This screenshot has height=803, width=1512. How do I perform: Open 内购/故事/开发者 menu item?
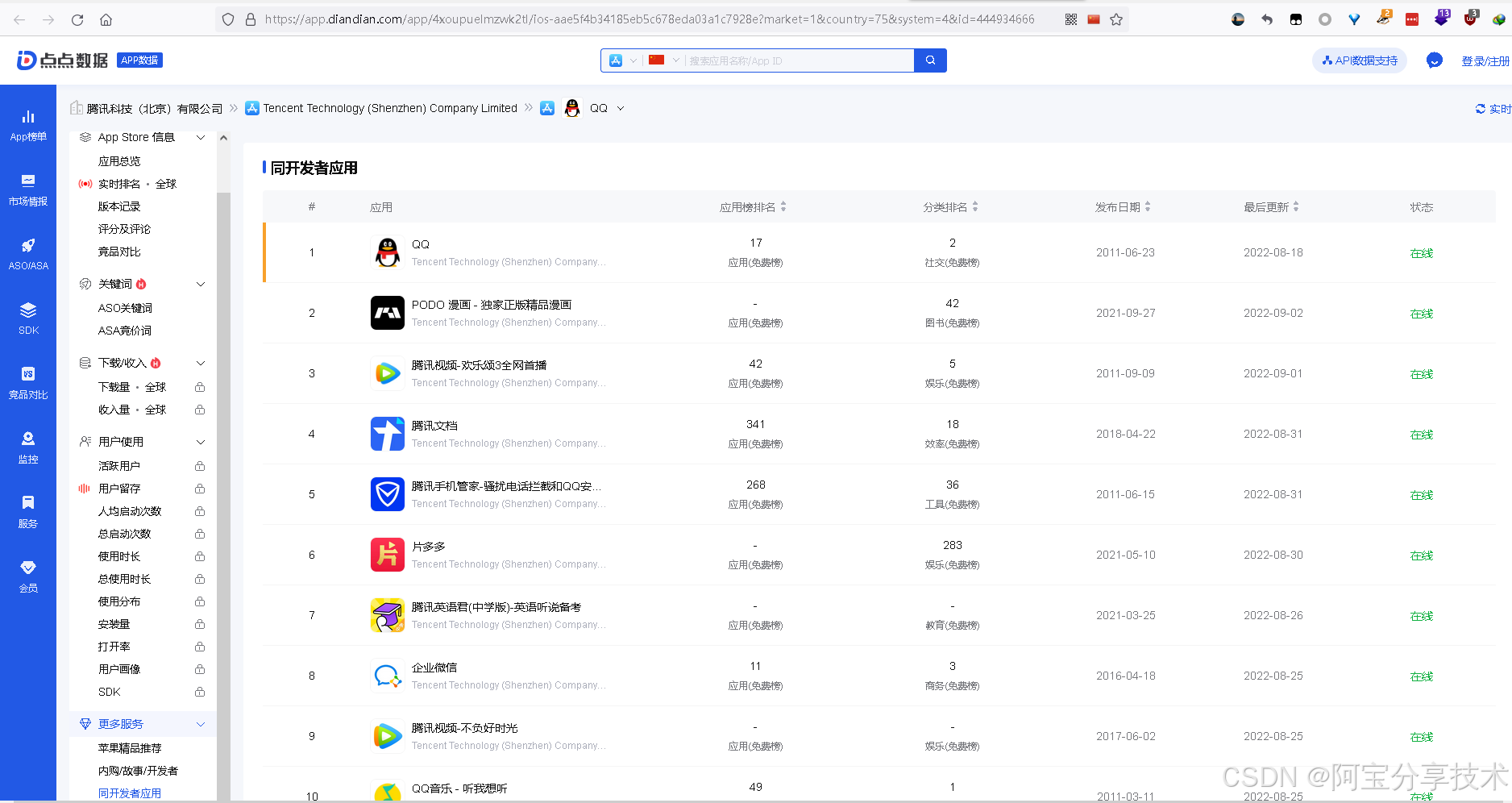click(138, 771)
